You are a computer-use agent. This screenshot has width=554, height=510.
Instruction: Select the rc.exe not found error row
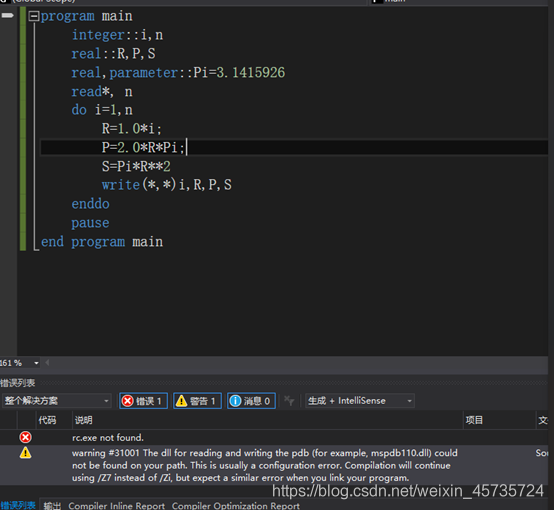[x=274, y=438]
